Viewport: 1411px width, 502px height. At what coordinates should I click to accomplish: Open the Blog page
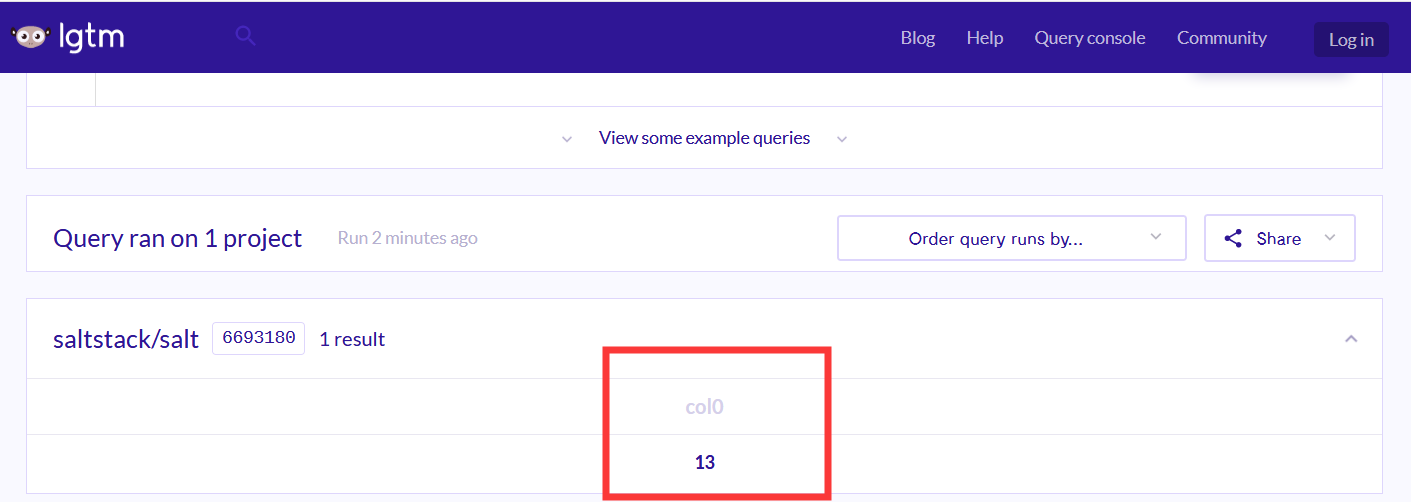click(918, 38)
